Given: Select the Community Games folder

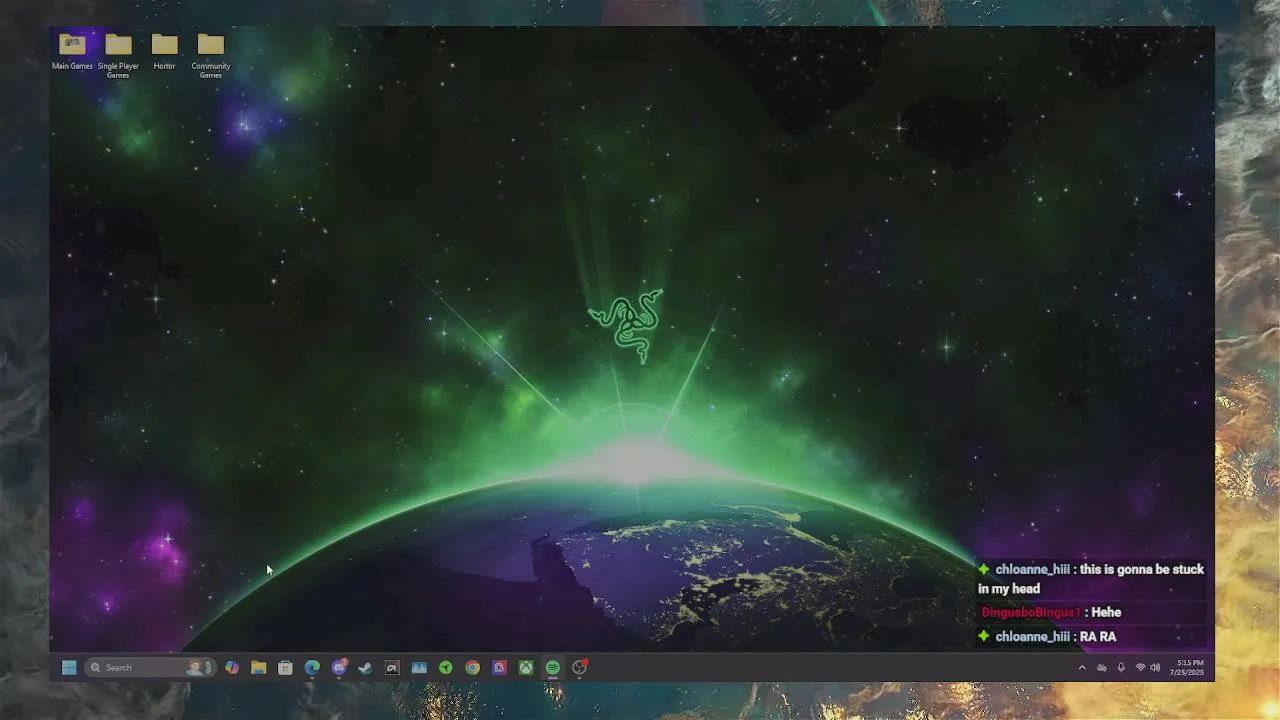Looking at the screenshot, I should point(210,56).
